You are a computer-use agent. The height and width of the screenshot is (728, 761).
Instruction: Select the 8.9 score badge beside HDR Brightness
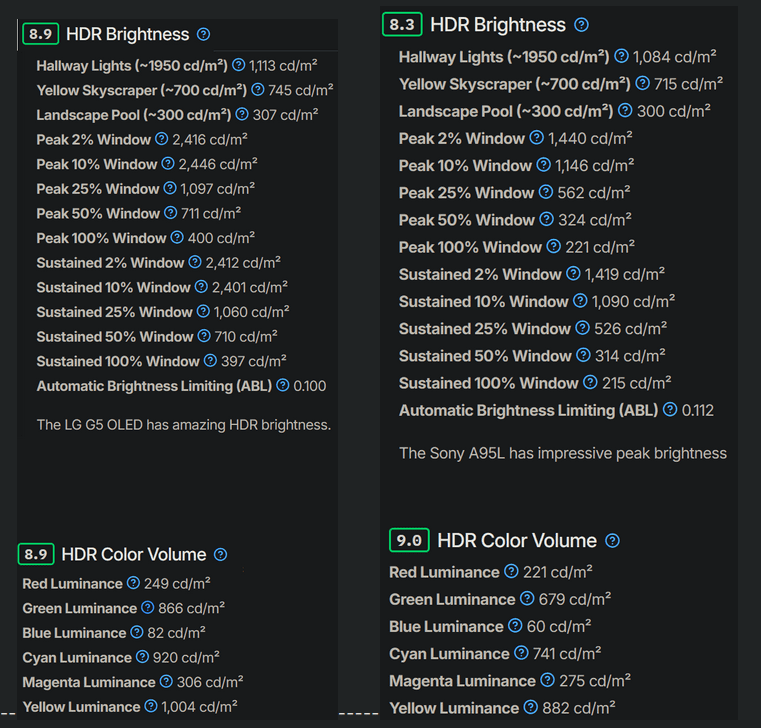(40, 34)
